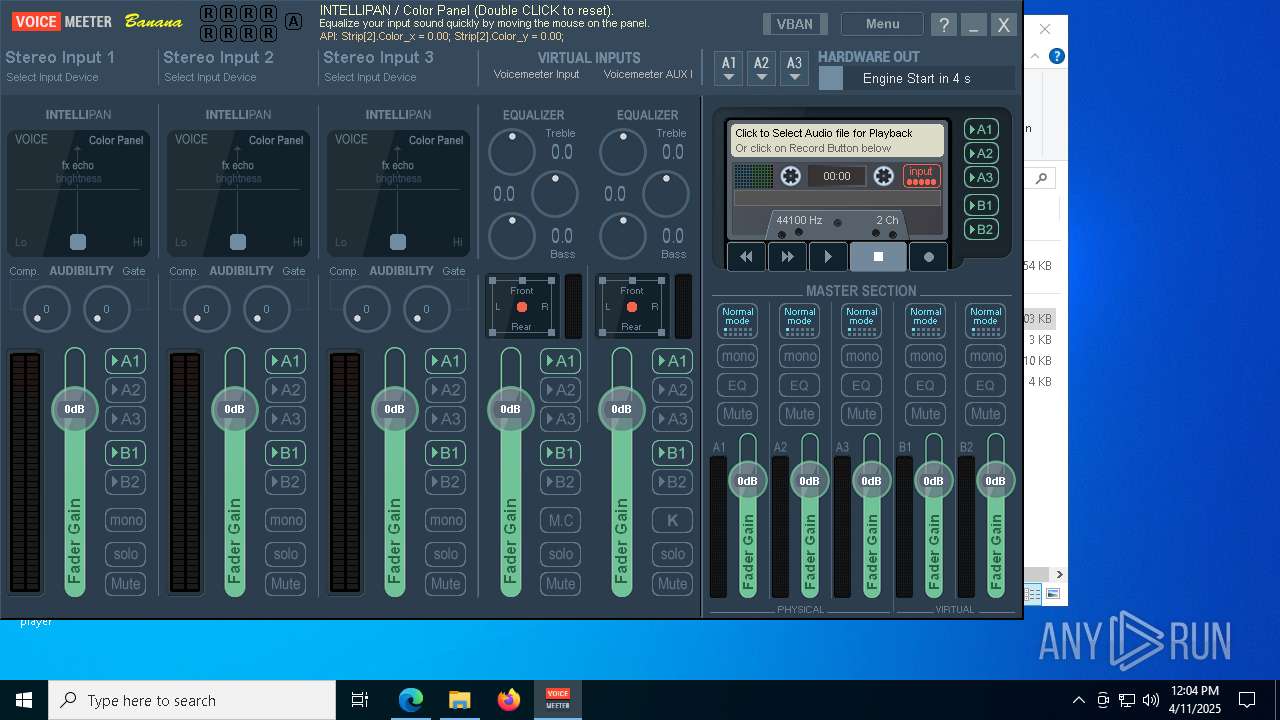Enable recorder output to A1
1280x720 pixels.
981,129
